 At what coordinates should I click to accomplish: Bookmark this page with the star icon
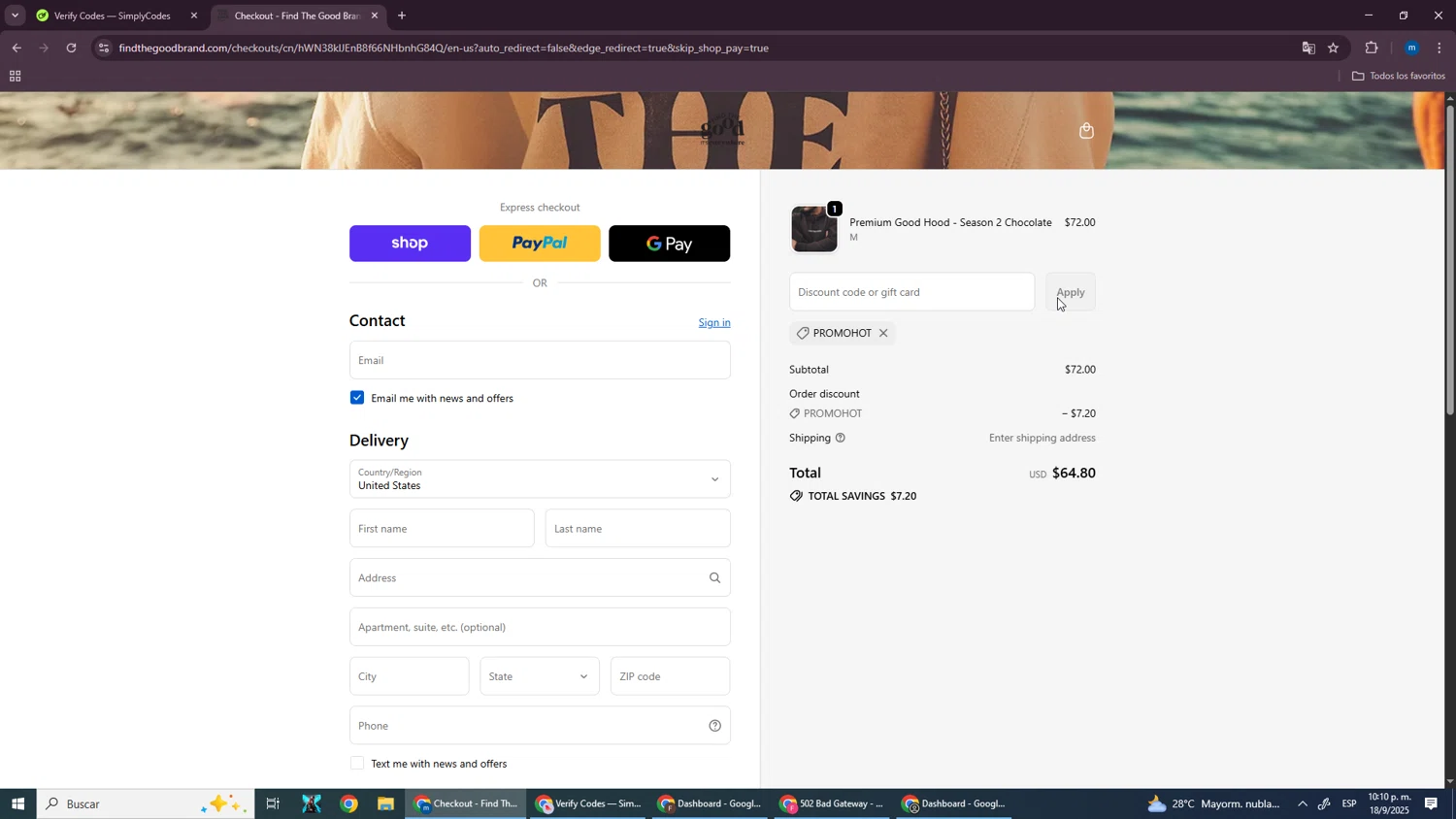tap(1334, 48)
